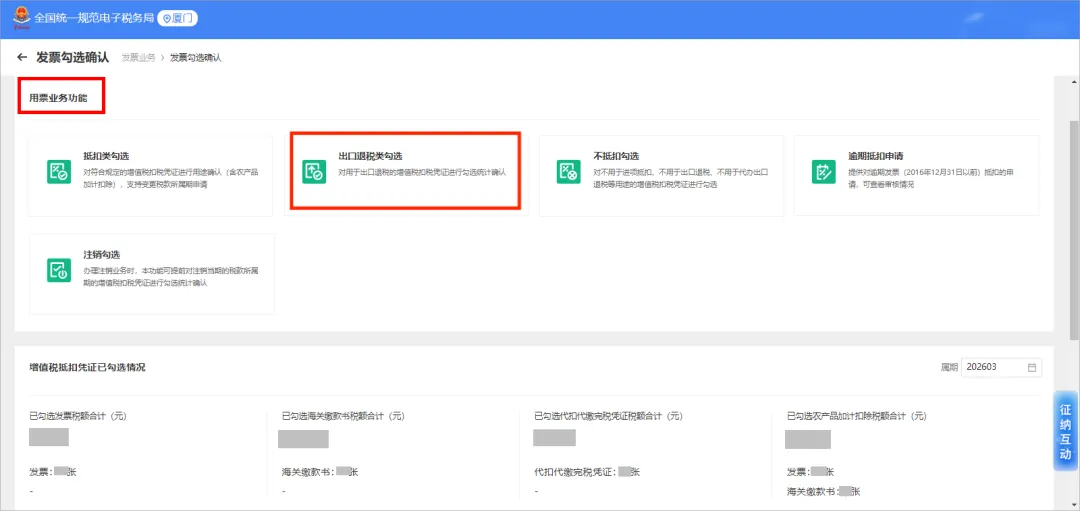The height and width of the screenshot is (511, 1080).
Task: Click the 发票勾选确认 breadcrumb end item
Action: click(x=196, y=58)
